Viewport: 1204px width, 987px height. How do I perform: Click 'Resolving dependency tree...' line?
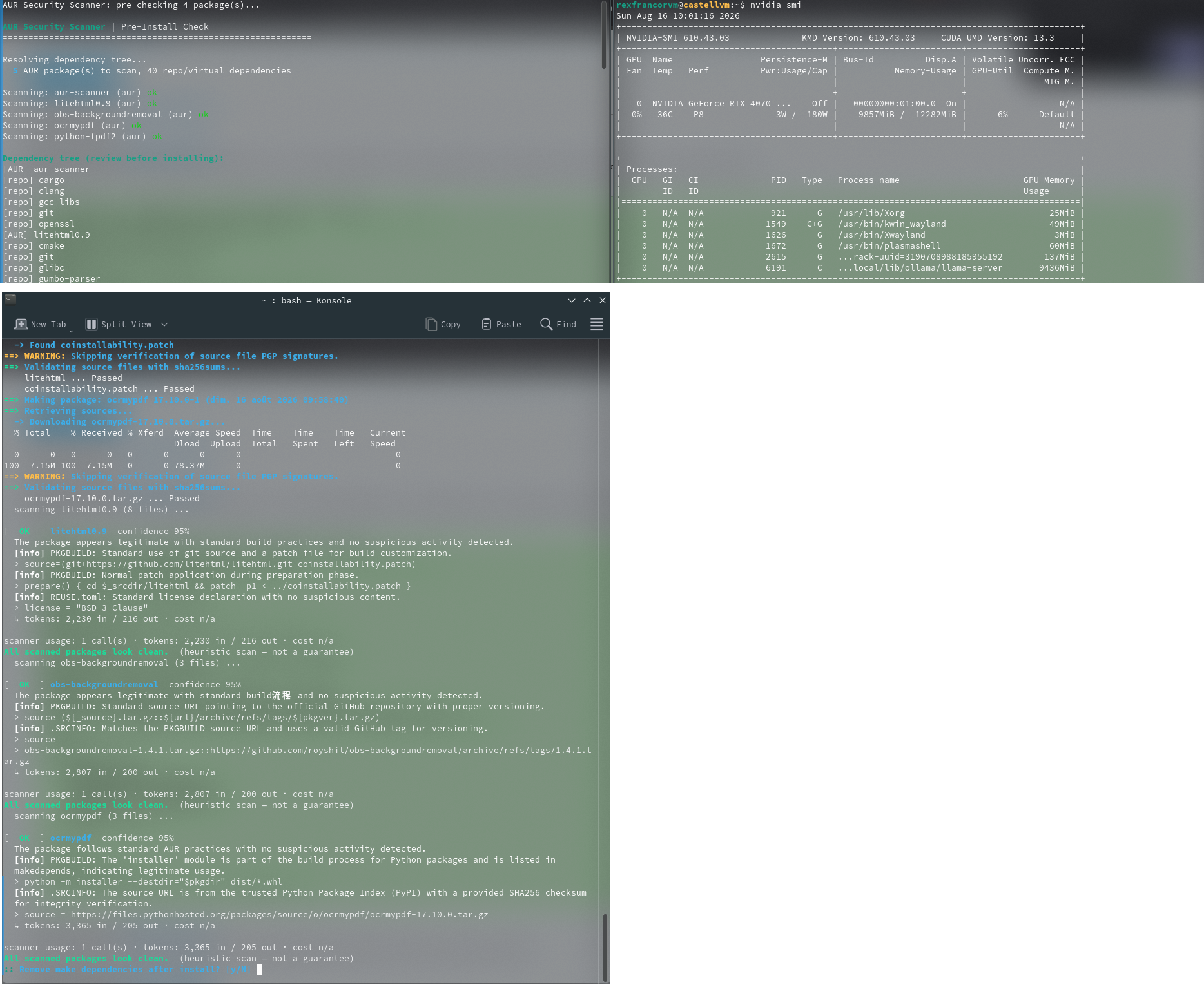coord(75,59)
